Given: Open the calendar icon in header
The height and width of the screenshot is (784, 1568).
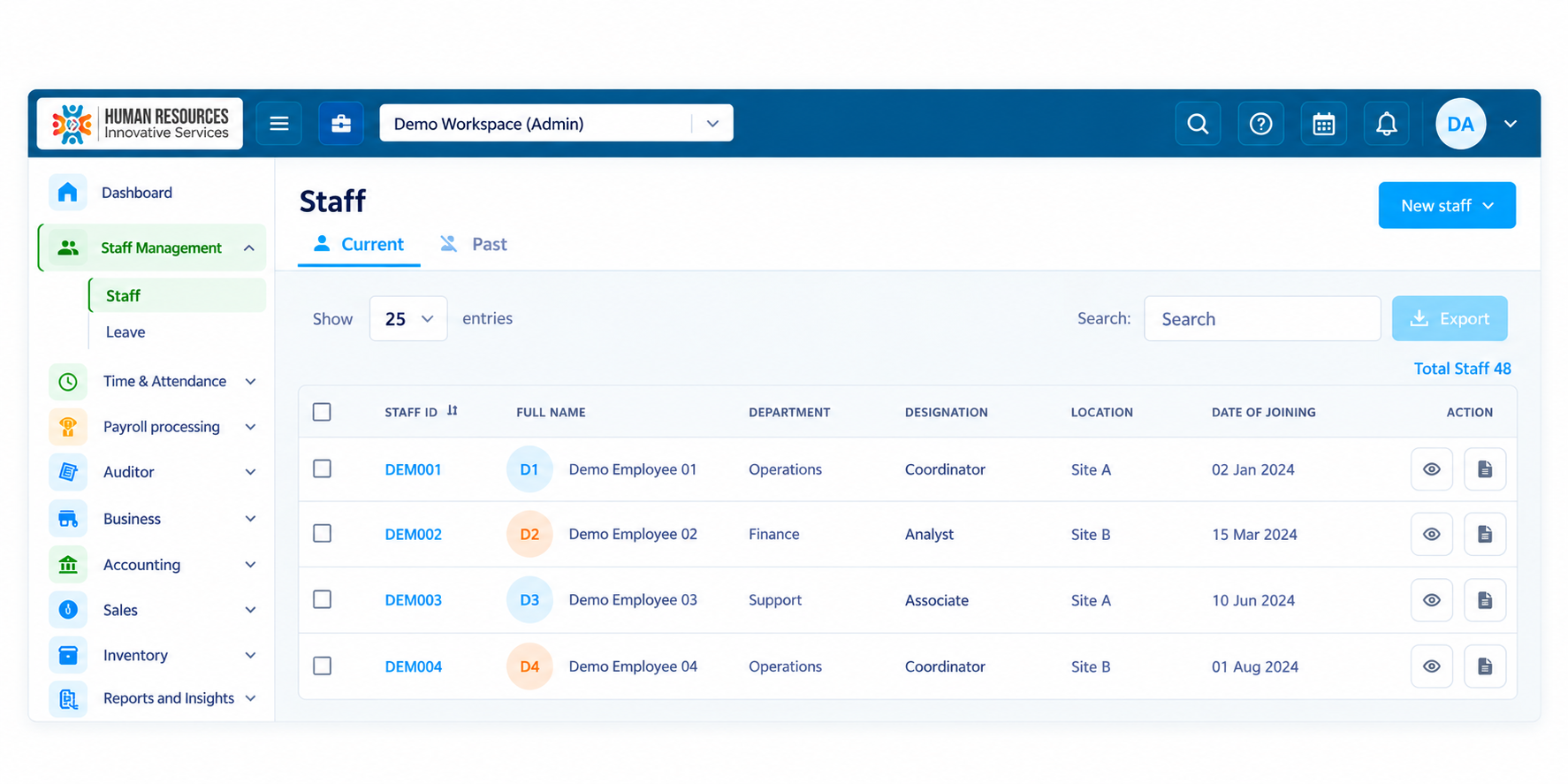Looking at the screenshot, I should pyautogui.click(x=1323, y=124).
